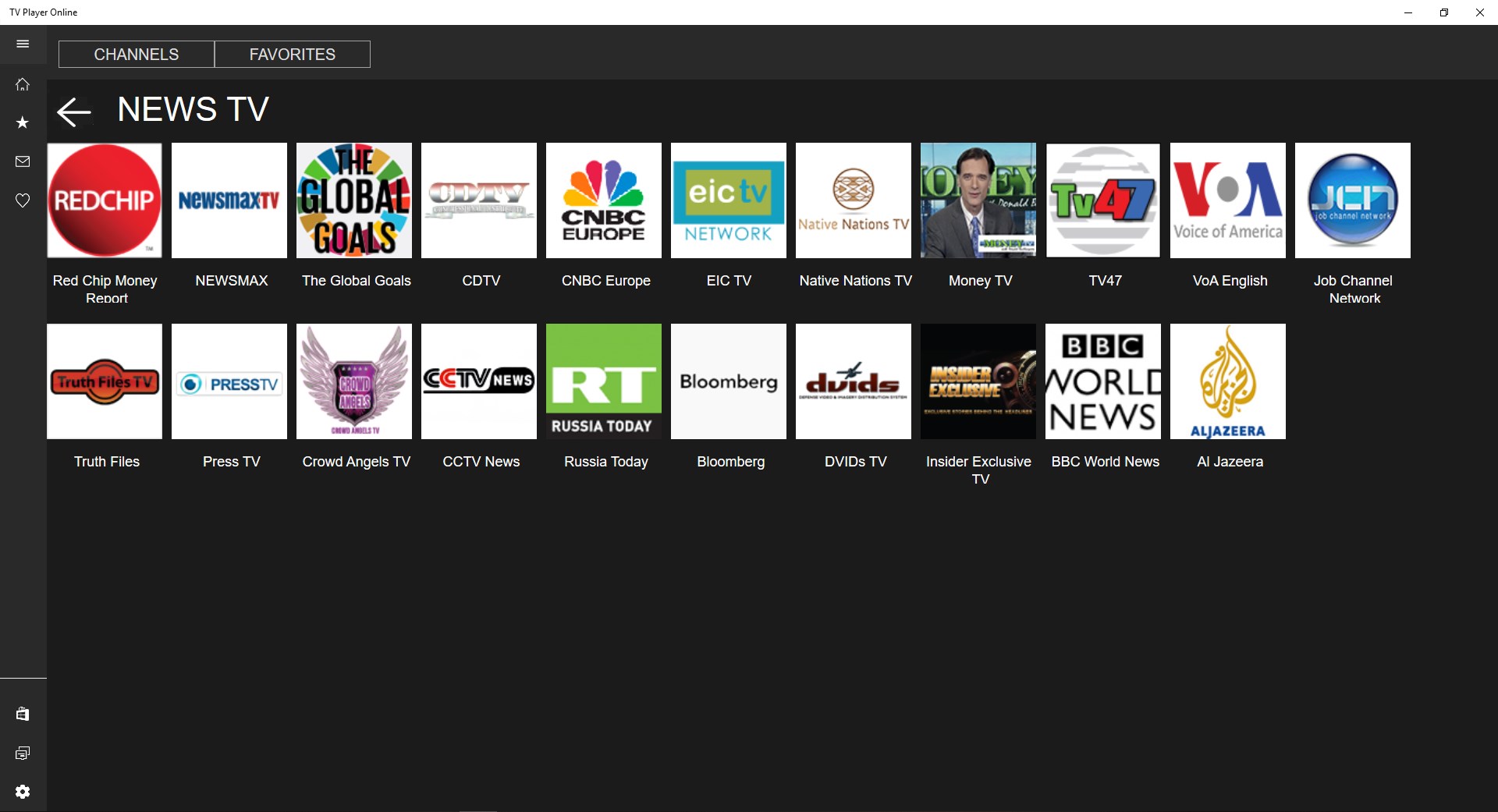This screenshot has width=1498, height=812.
Task: Click the "BBC World News" channel label
Action: tap(1106, 462)
